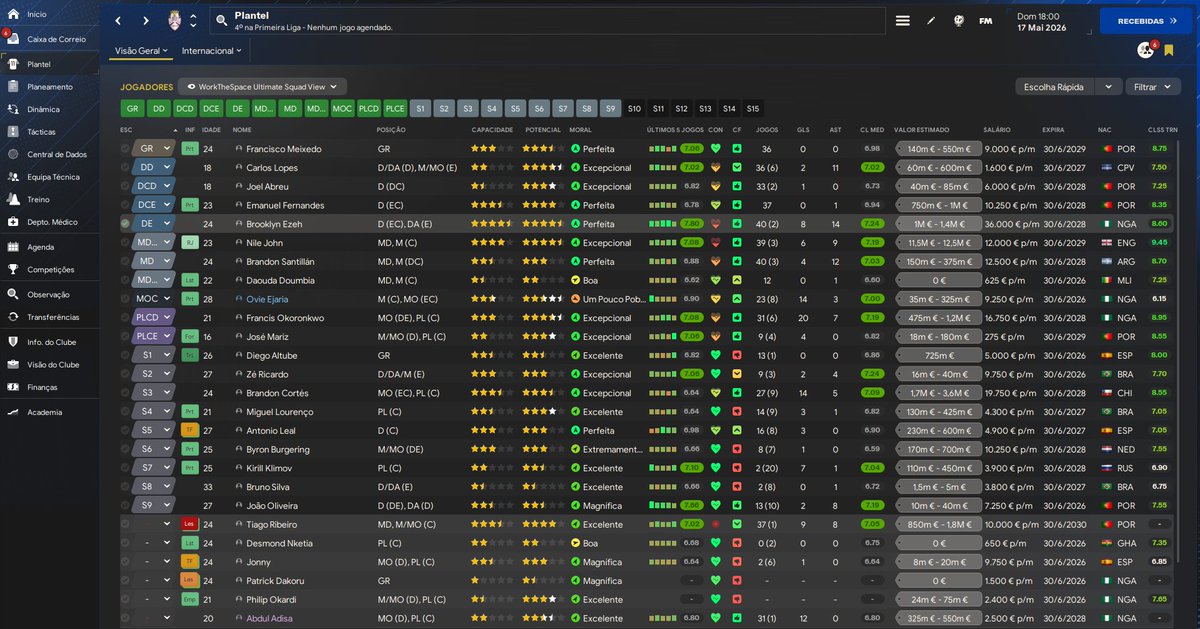Tick selection circle for Nile John
Screen dimensions: 1200x629
coord(125,243)
